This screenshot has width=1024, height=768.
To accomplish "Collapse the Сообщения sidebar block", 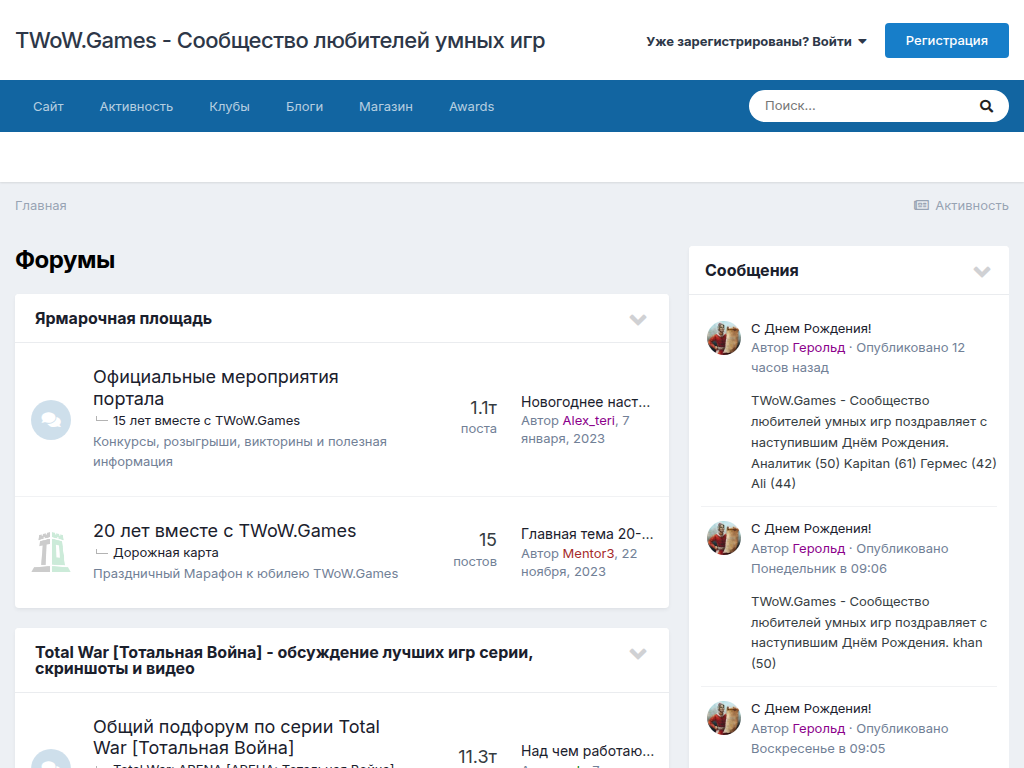I will click(982, 271).
